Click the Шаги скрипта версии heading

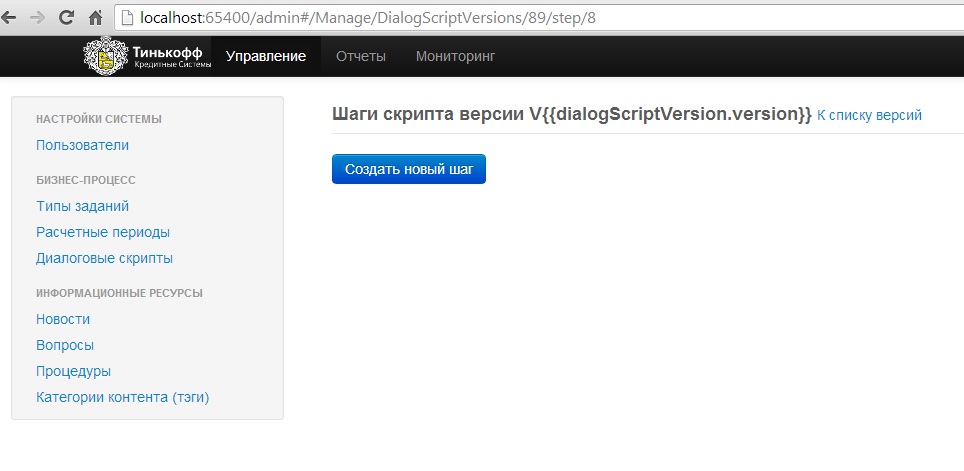point(572,114)
